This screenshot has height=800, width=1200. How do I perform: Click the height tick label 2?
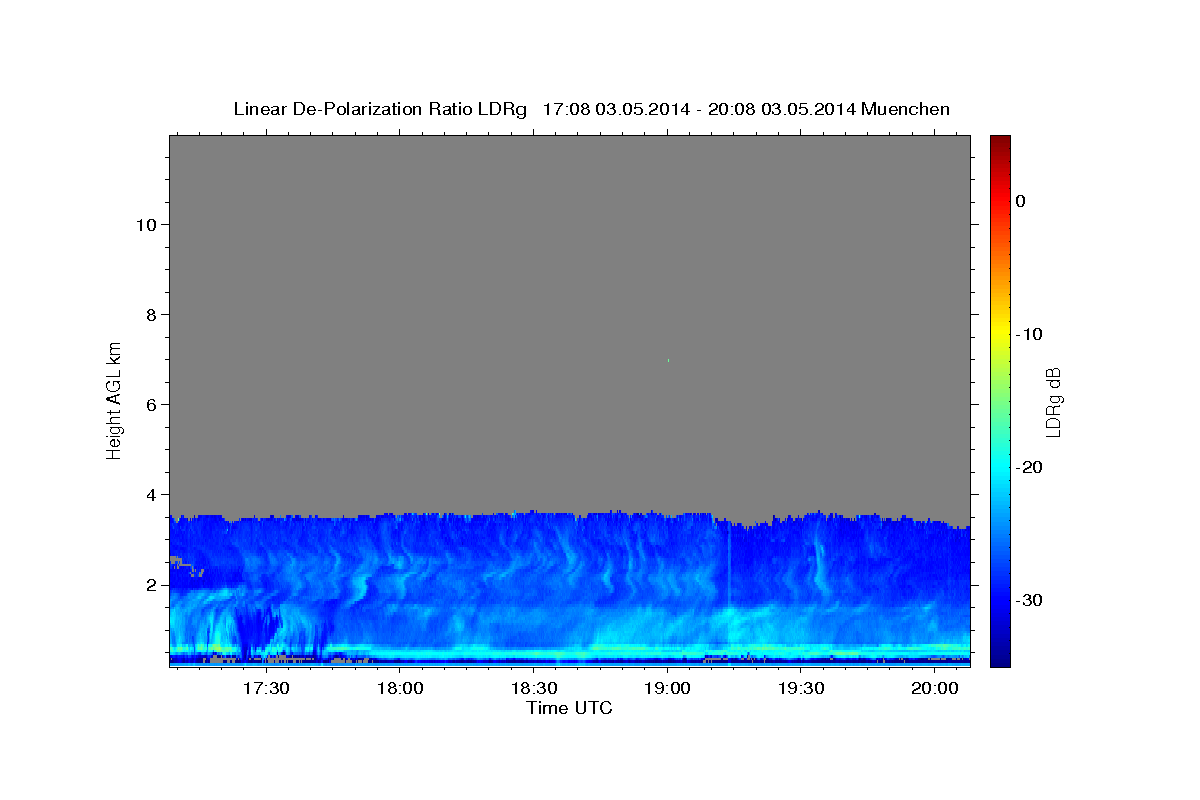pos(150,584)
